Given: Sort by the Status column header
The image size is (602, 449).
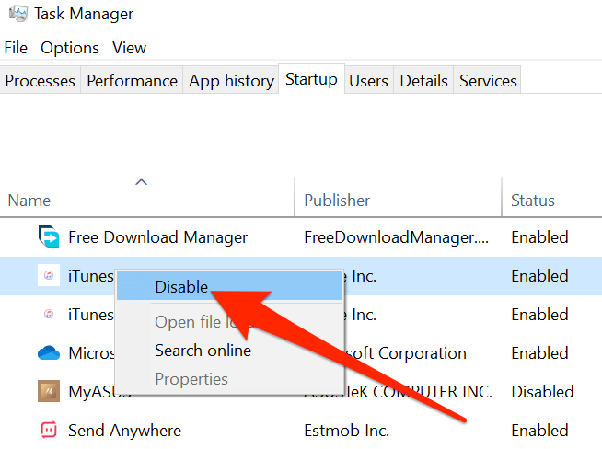Looking at the screenshot, I should 534,200.
